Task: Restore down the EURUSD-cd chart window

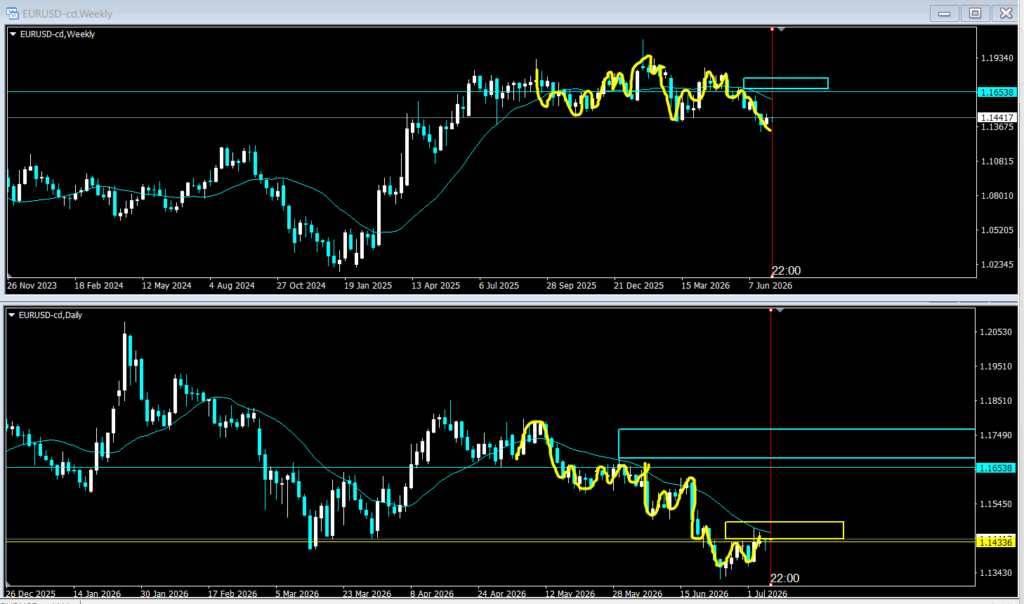Action: [x=975, y=13]
